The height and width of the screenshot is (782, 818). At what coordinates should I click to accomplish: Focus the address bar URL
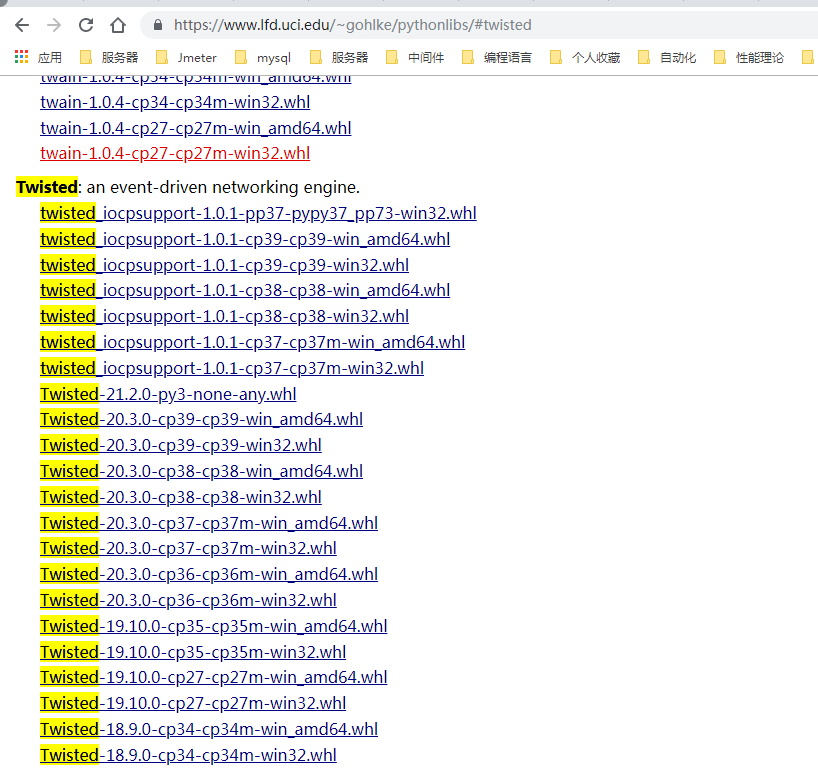tap(353, 25)
